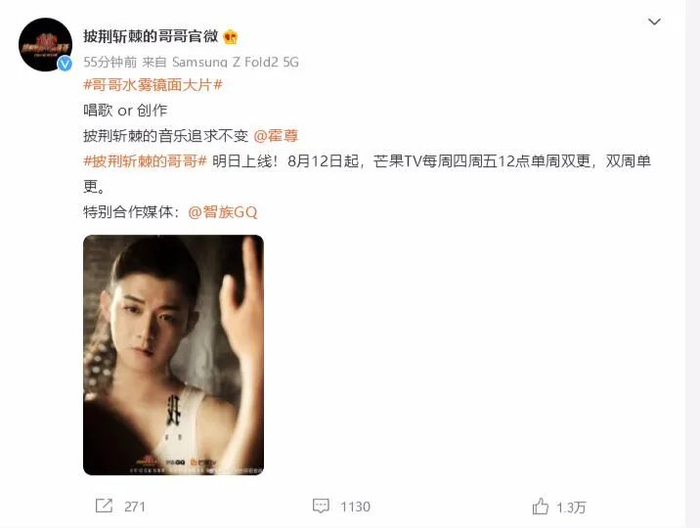Screen dimensions: 700x528
Task: Click the like count 1.3万
Action: click(x=571, y=507)
